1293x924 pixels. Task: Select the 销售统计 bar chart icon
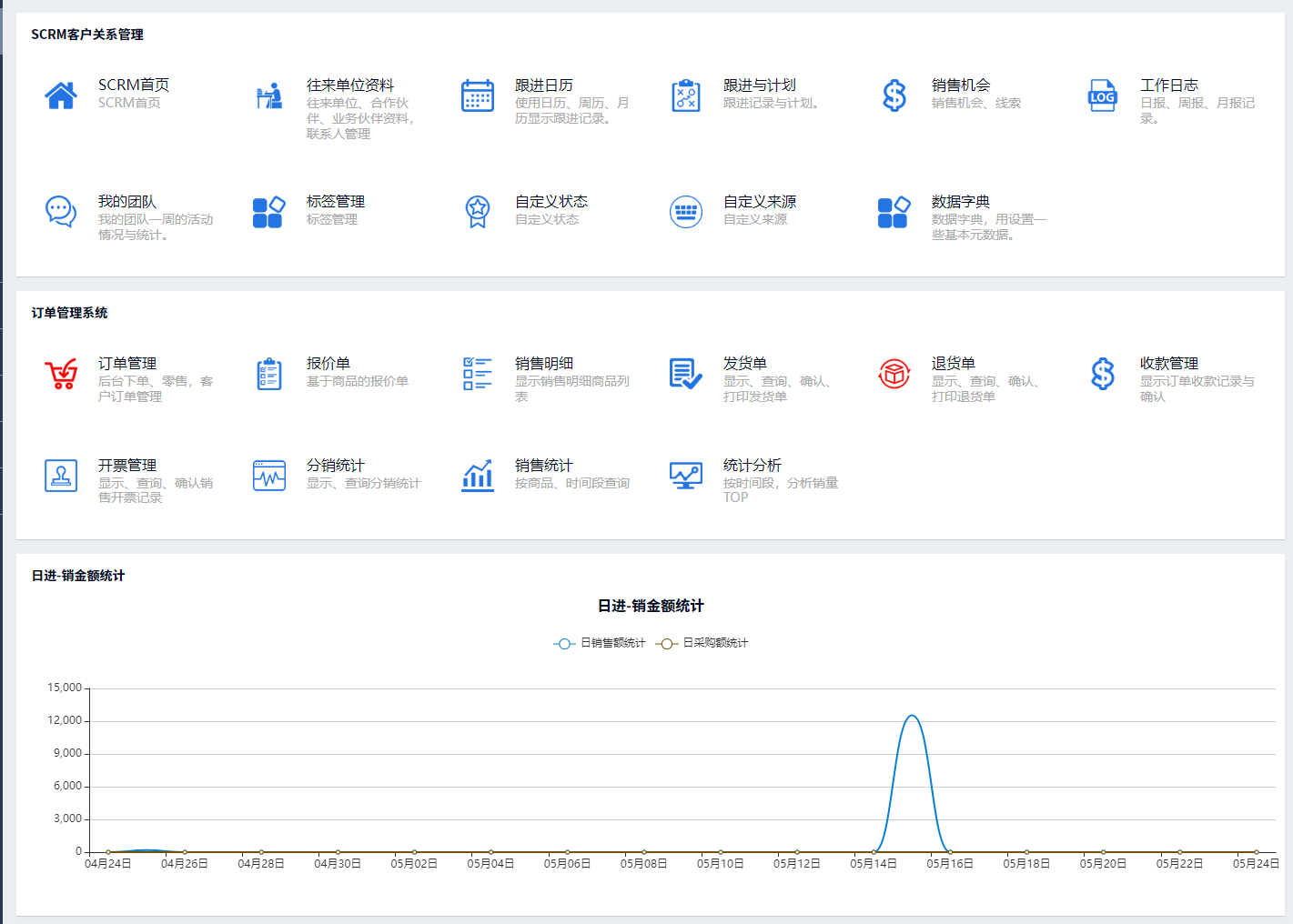(x=478, y=476)
